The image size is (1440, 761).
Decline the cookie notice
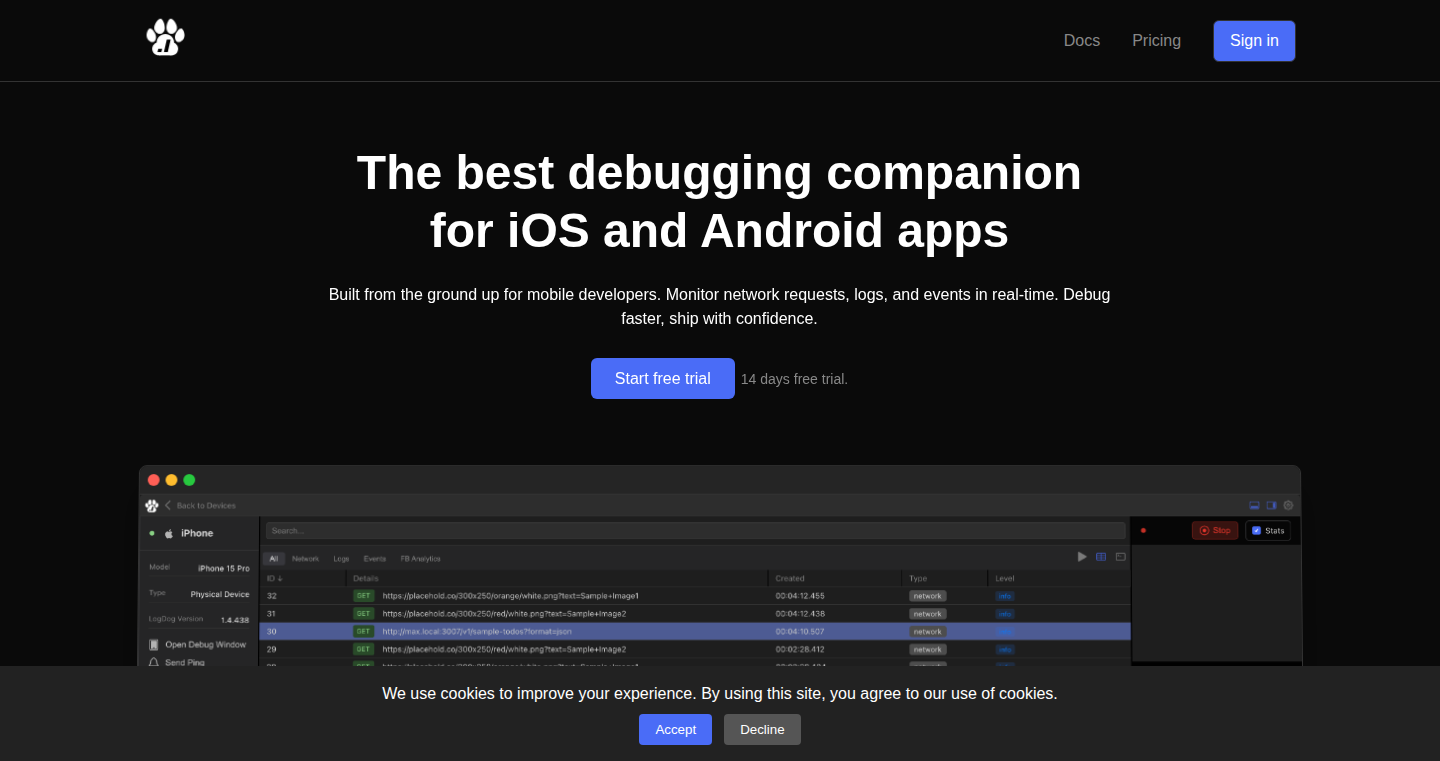click(762, 729)
